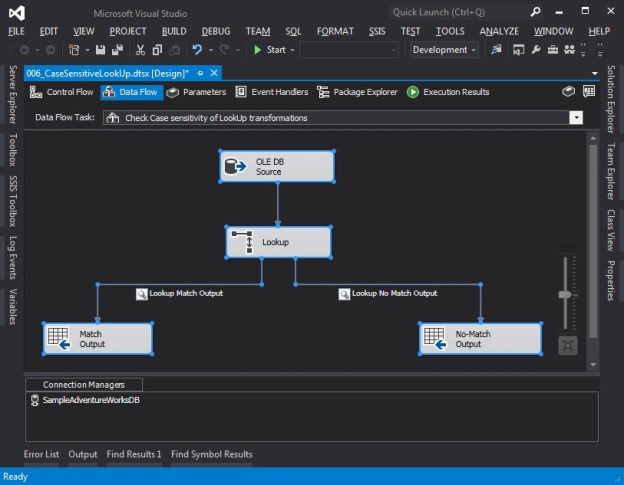The image size is (624, 485).
Task: Select the SampleAdventureWorksDB connection manager name
Action: [x=91, y=400]
